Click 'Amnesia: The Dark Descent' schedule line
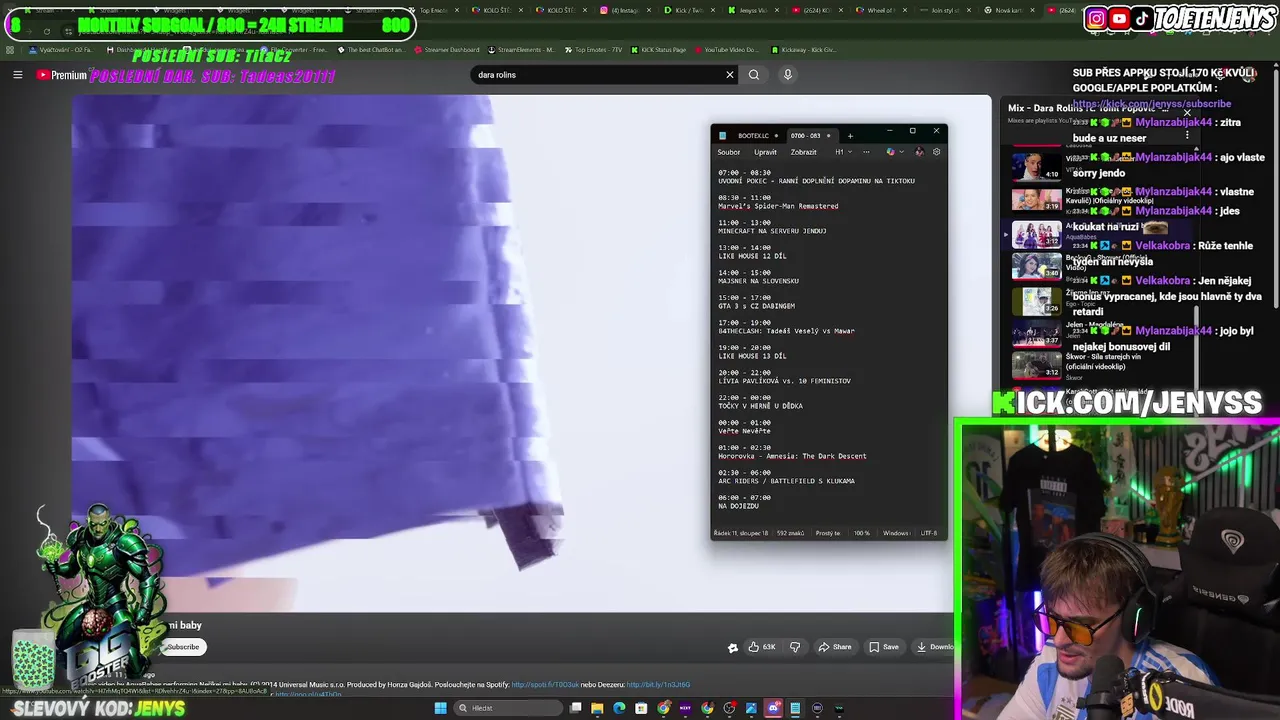The height and width of the screenshot is (720, 1280). coord(792,456)
